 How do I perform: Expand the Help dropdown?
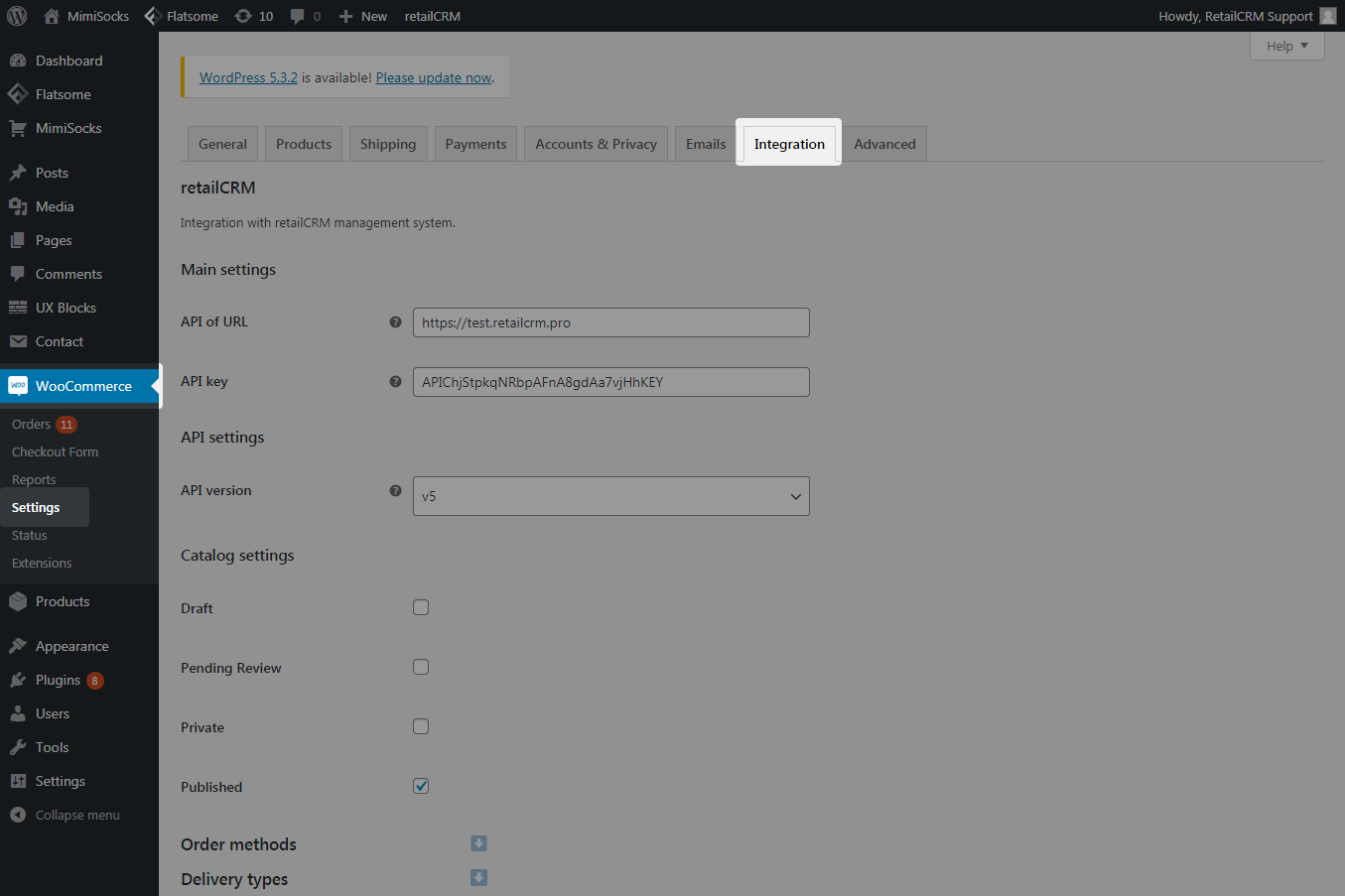click(1286, 46)
